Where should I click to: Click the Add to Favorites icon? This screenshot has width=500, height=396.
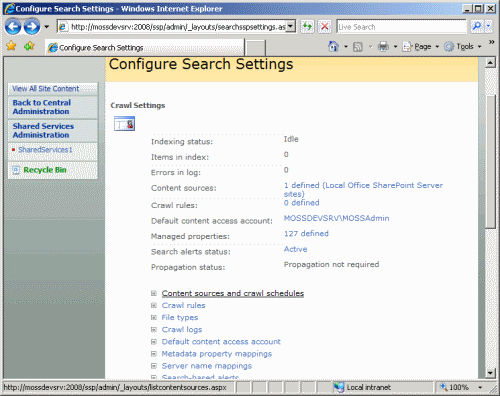pos(29,46)
